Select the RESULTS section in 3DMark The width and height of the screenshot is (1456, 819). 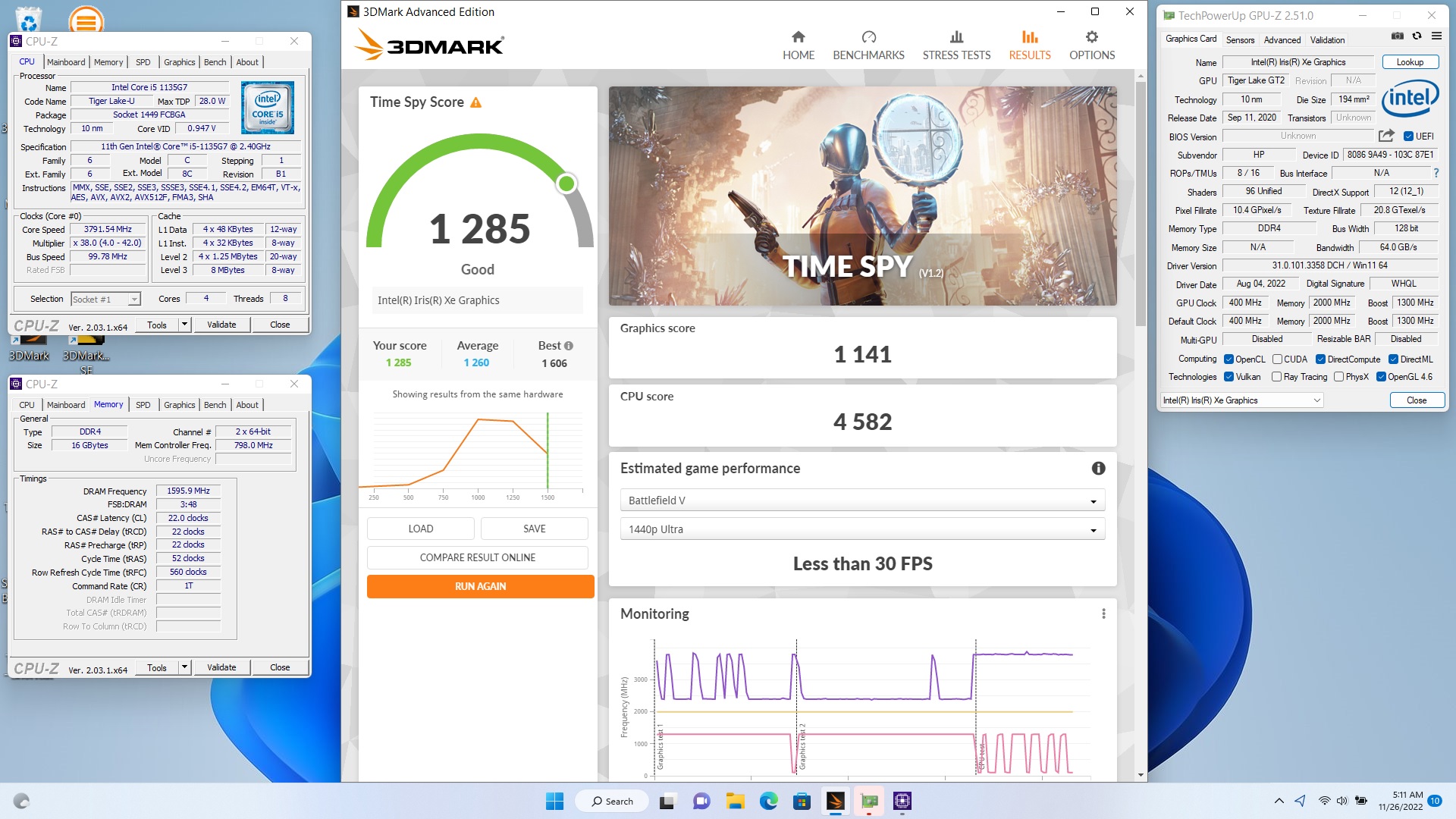1029,45
